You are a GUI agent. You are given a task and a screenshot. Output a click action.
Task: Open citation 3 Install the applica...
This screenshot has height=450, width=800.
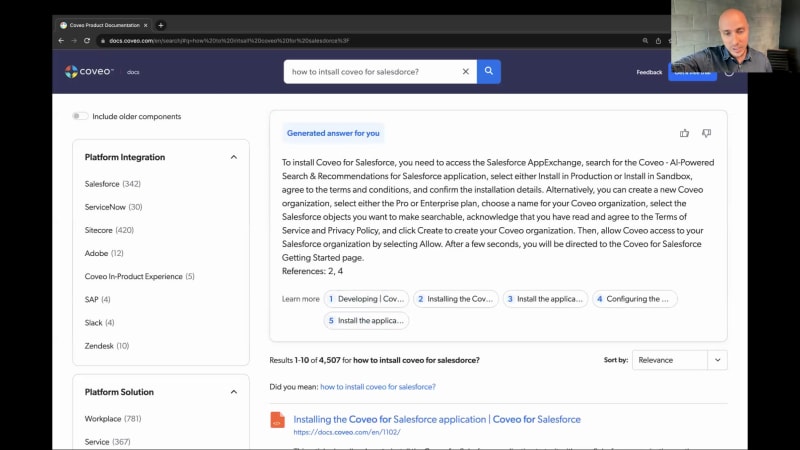(545, 299)
